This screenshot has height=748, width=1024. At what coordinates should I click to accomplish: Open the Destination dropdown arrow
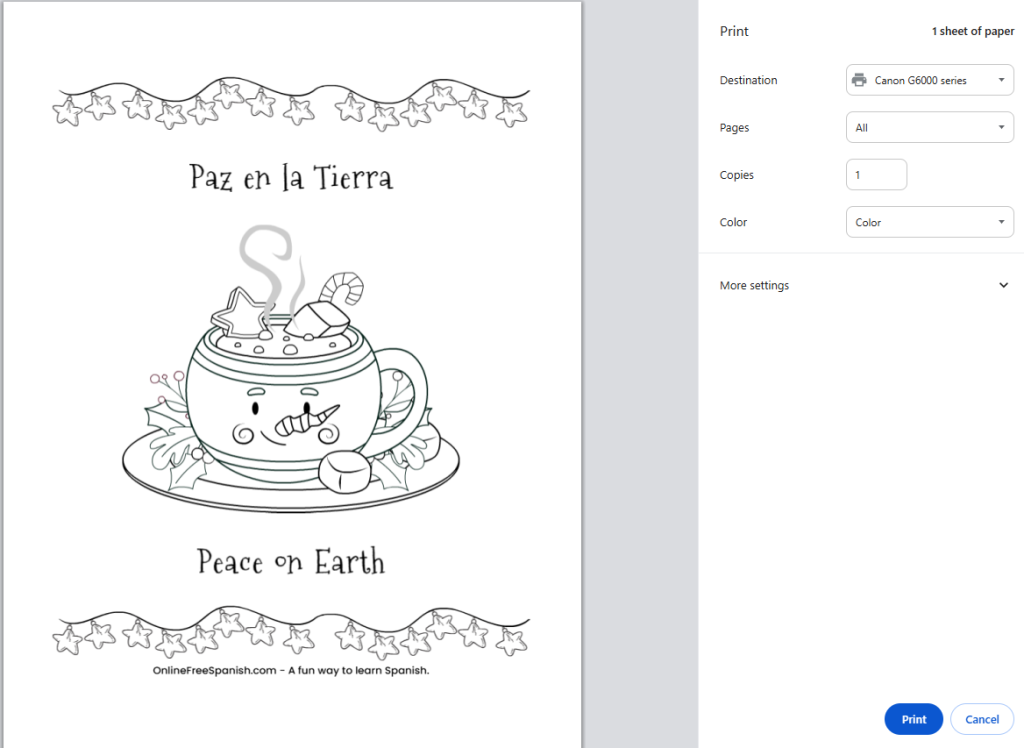[x=1000, y=80]
